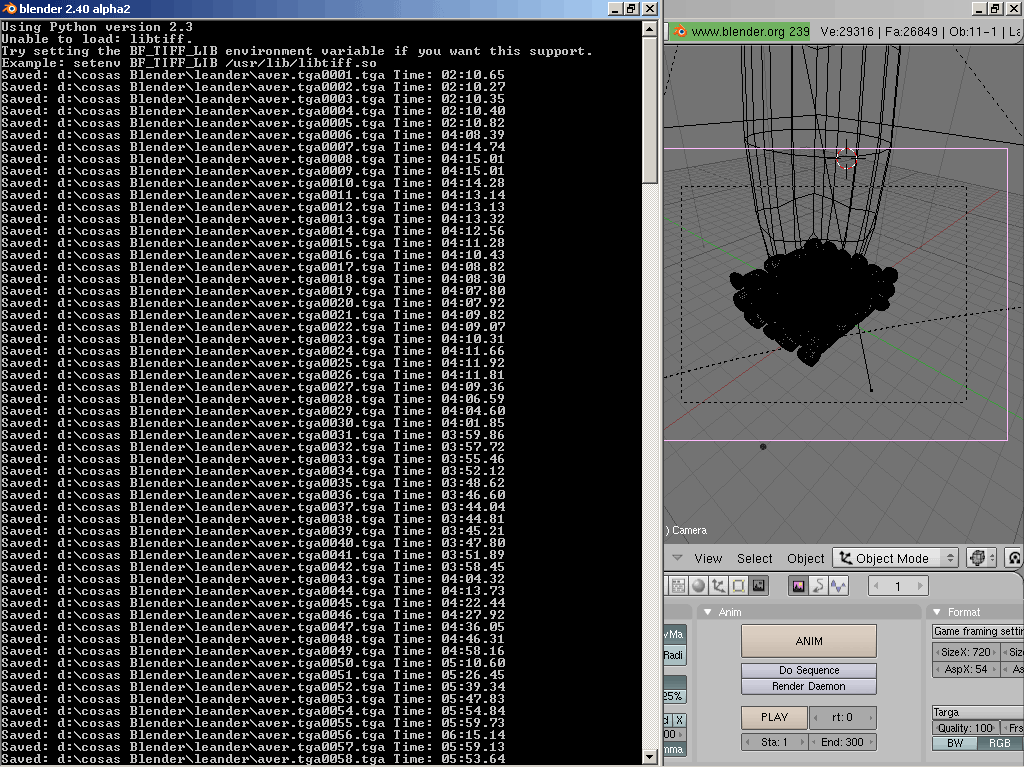This screenshot has width=1024, height=768.
Task: Click the Ve:29316 vertex count text
Action: [x=847, y=31]
